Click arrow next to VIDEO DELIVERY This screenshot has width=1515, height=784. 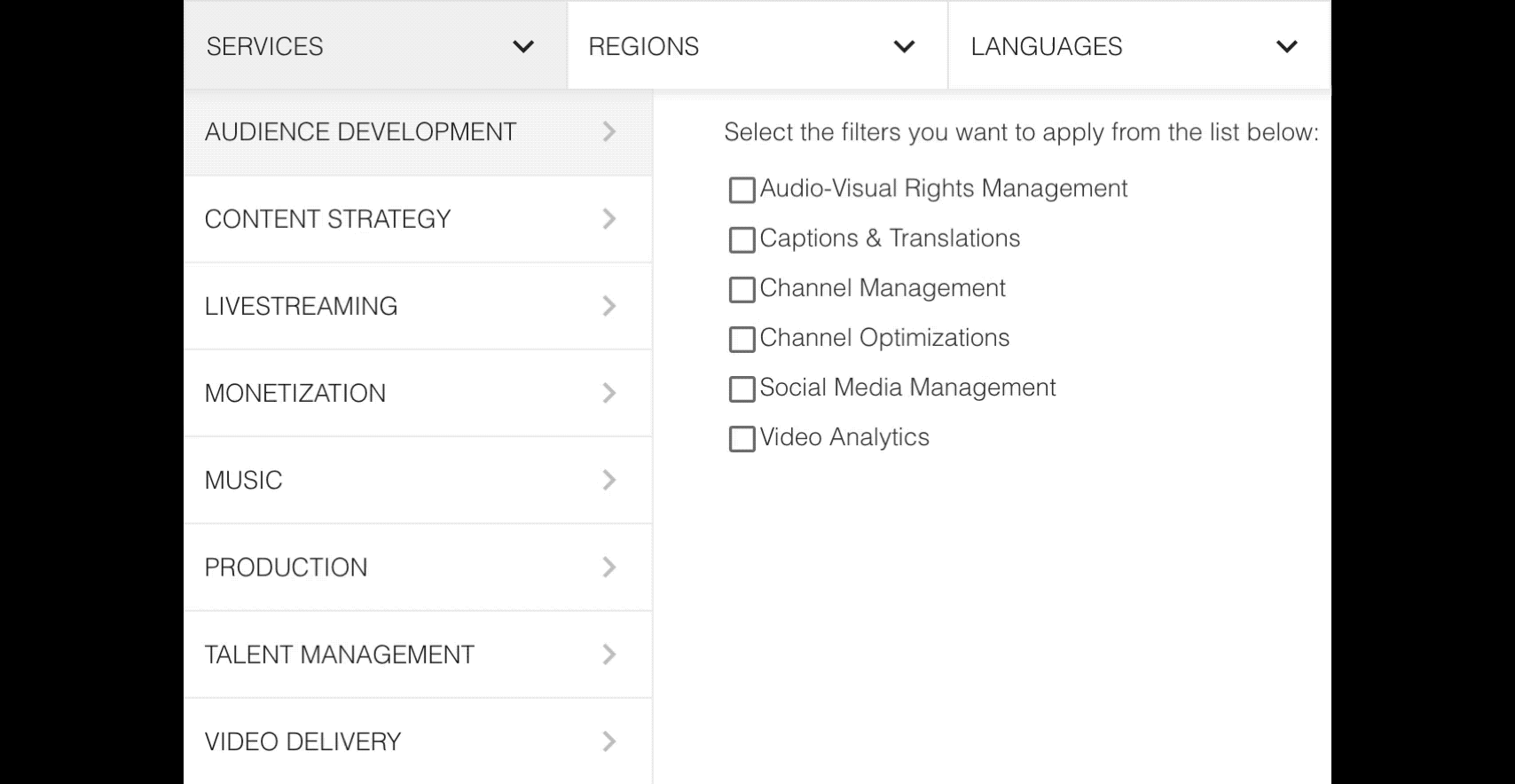[x=609, y=741]
